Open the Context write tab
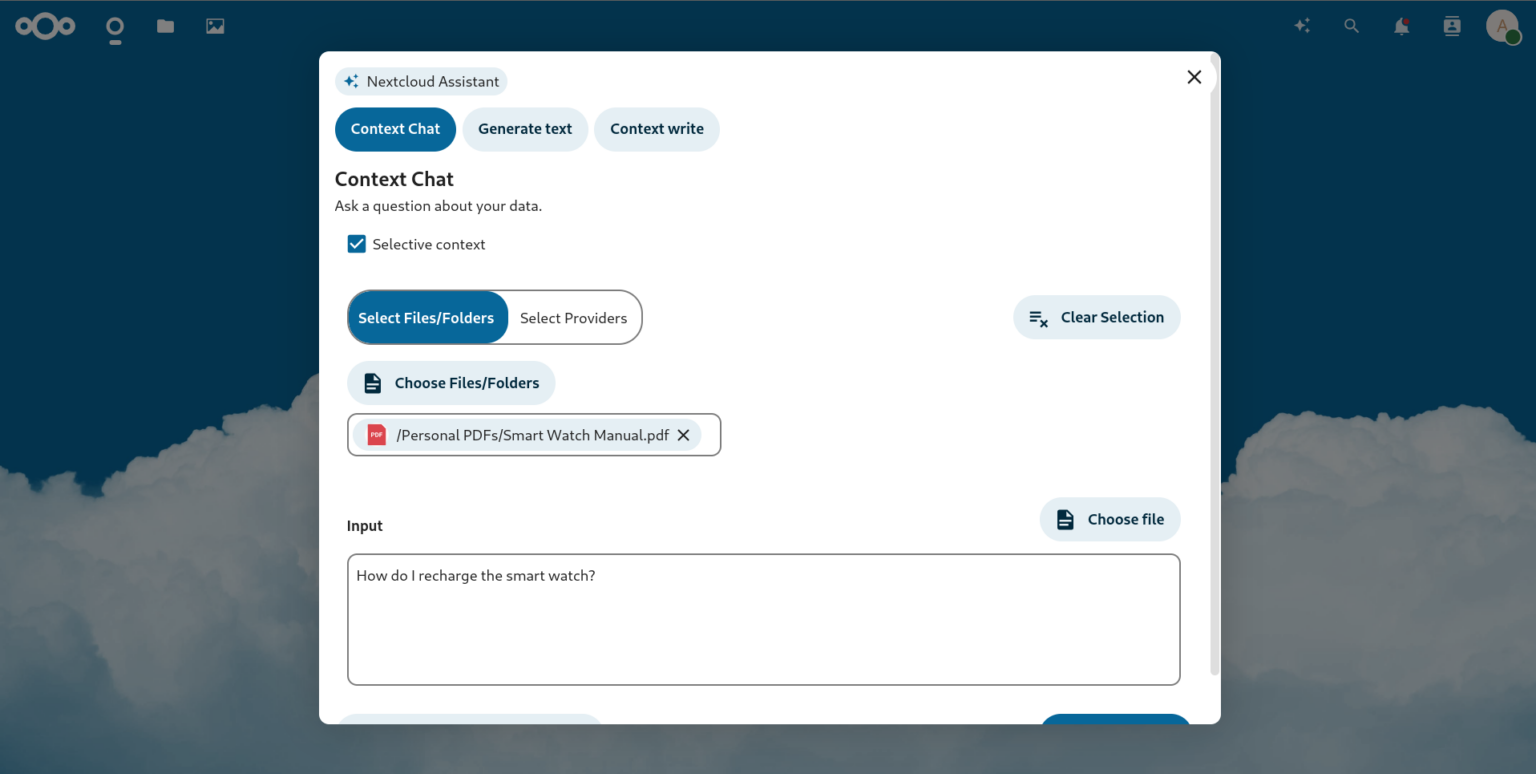 [656, 129]
